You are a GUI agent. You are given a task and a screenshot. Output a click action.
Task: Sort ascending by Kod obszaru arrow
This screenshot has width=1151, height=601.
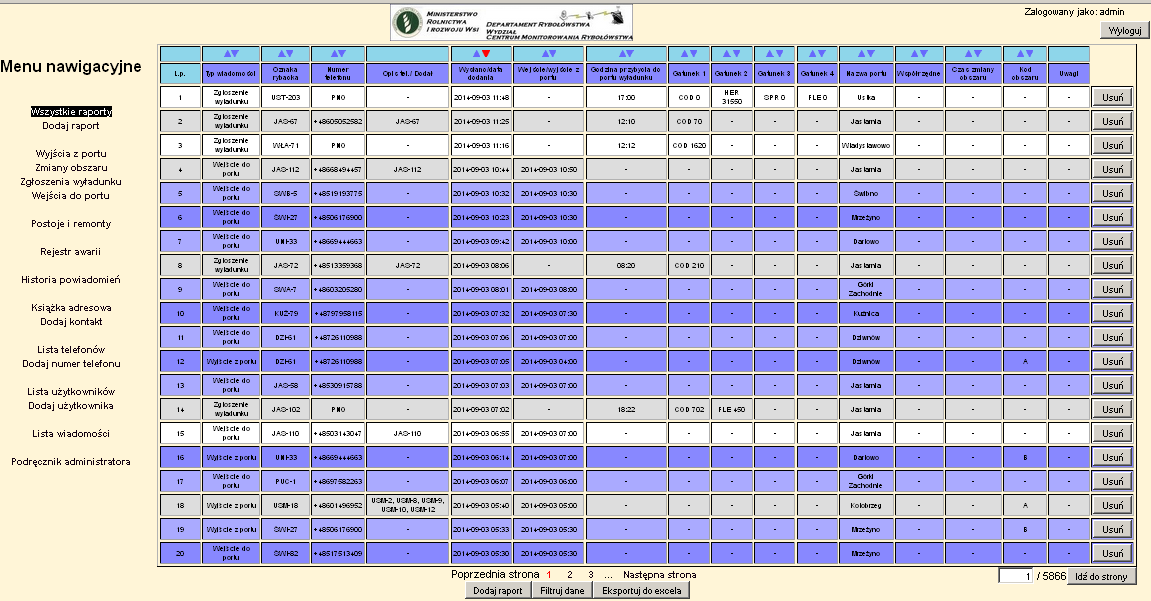[1020, 54]
